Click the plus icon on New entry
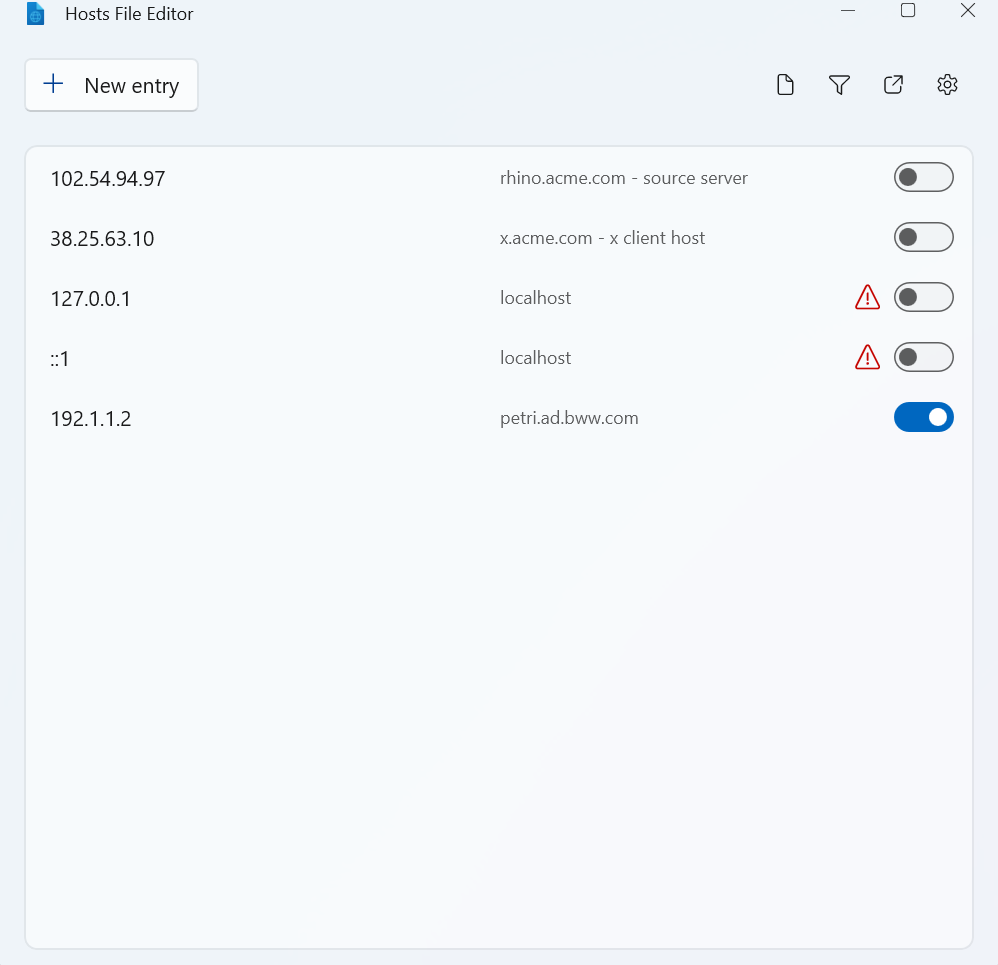The image size is (998, 965). (x=52, y=85)
